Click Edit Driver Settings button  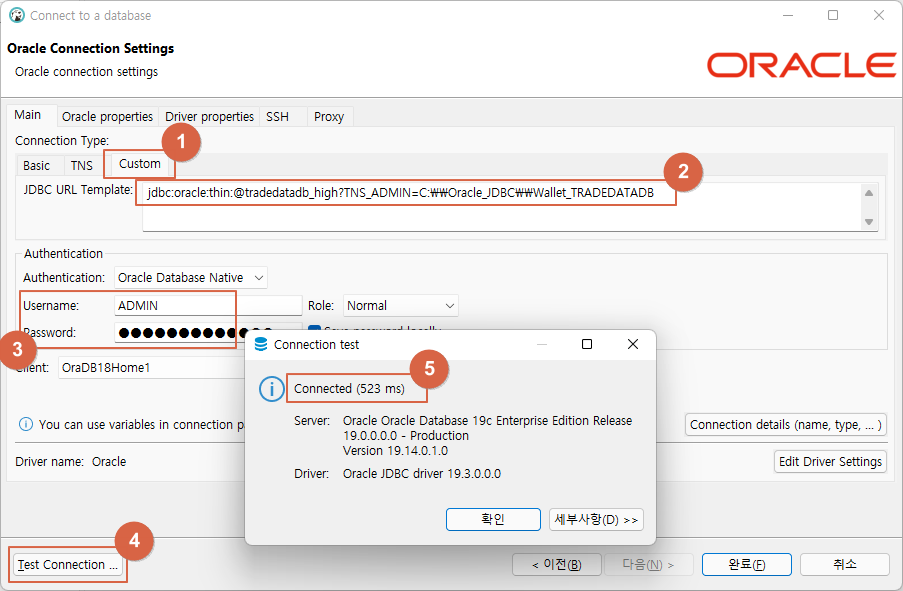pos(830,461)
